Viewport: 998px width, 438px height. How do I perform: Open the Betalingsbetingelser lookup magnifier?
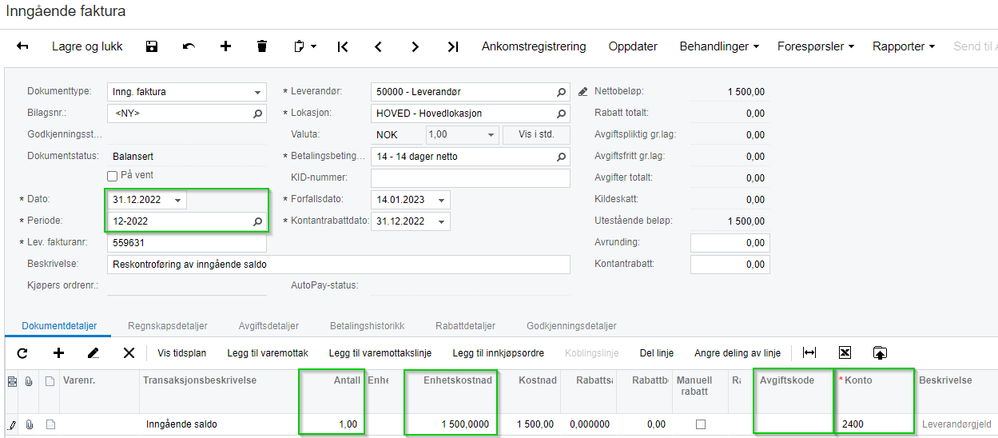561,157
